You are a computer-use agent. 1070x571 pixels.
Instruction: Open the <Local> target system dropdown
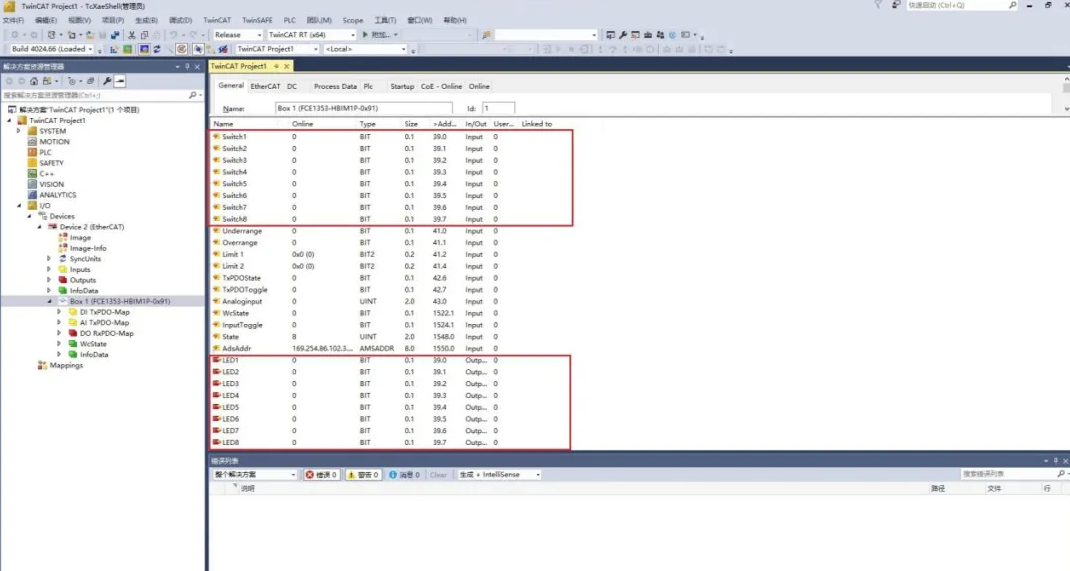[x=365, y=49]
